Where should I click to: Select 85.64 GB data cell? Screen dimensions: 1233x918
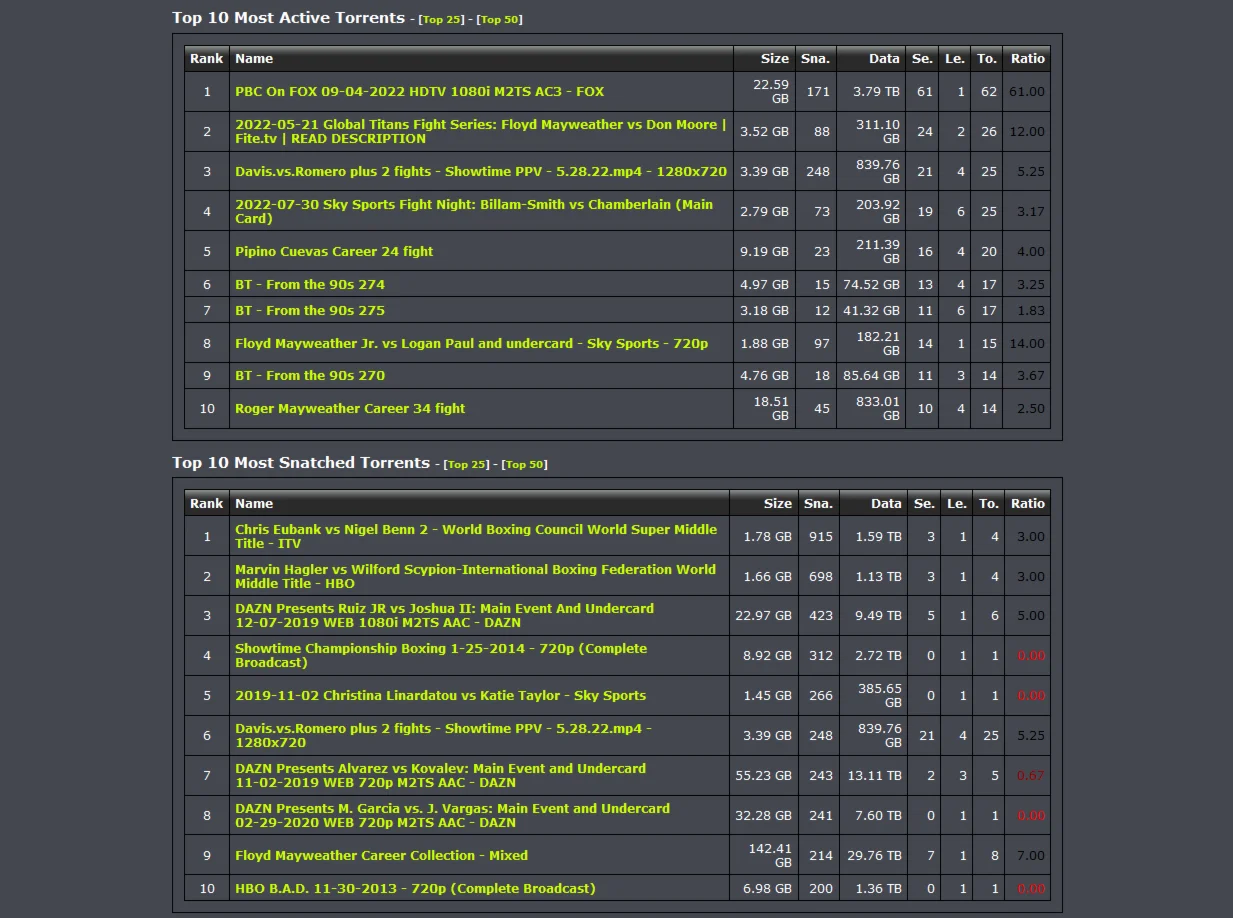(x=871, y=375)
